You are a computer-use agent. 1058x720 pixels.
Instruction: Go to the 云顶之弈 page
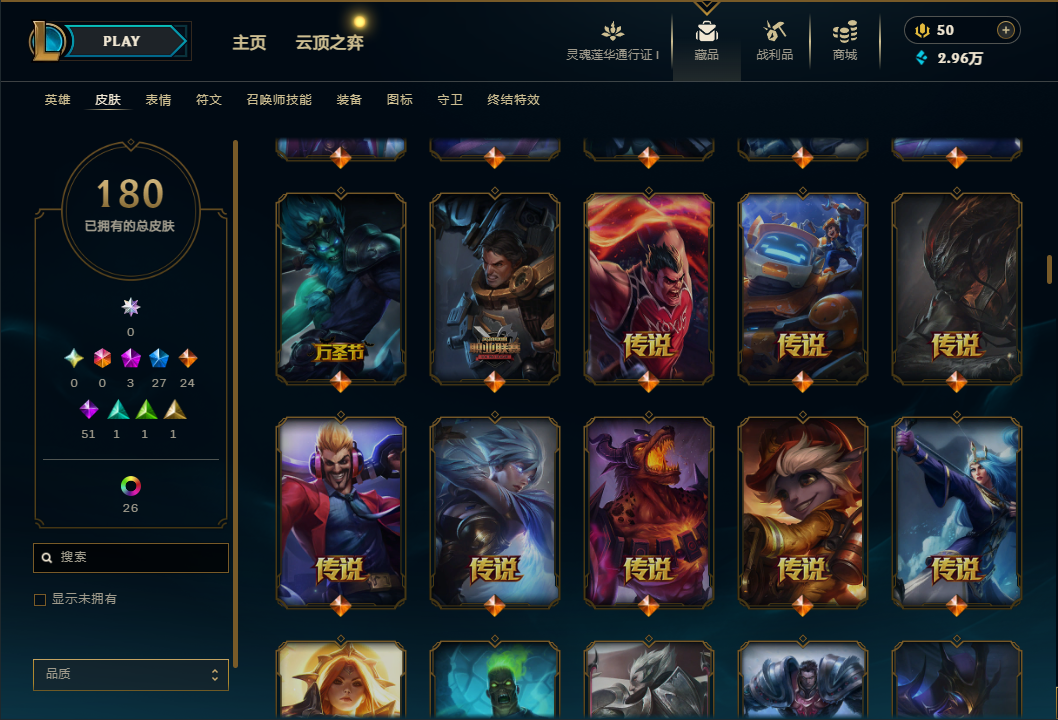point(329,43)
